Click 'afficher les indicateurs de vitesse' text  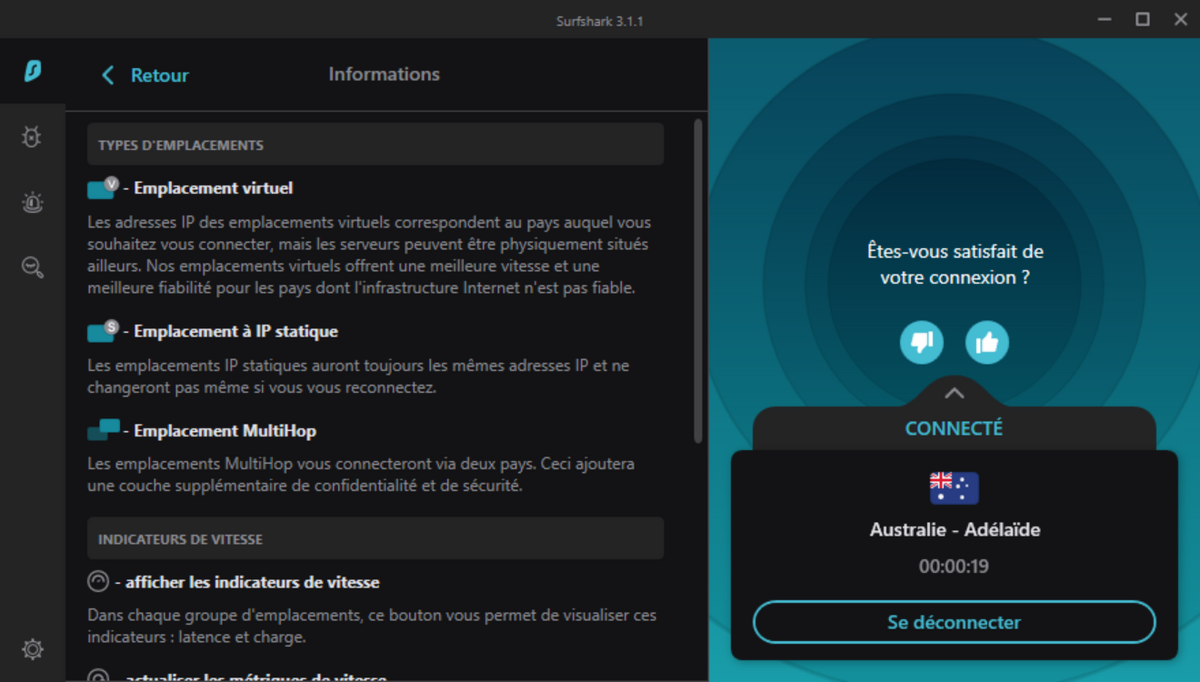click(x=252, y=582)
